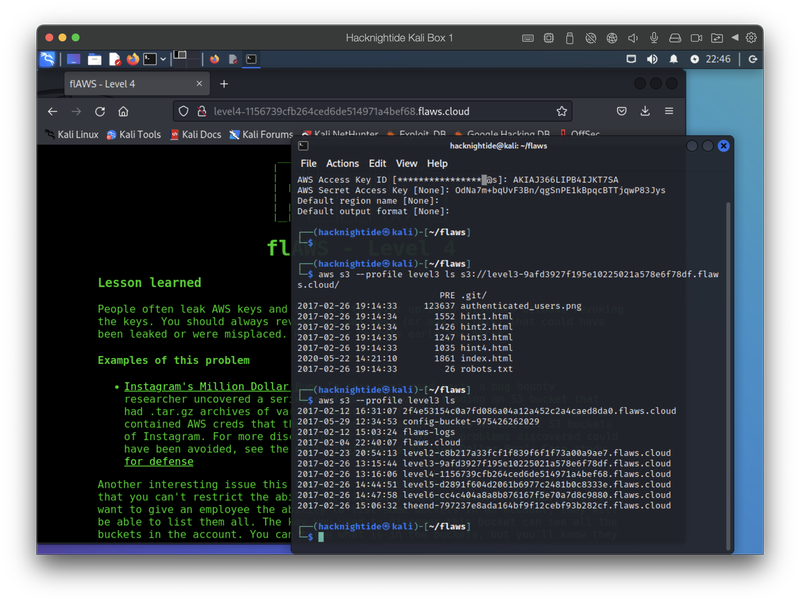Screen dimensions: 800x603
Task: Open the terminal Actions menu
Action: 342,163
